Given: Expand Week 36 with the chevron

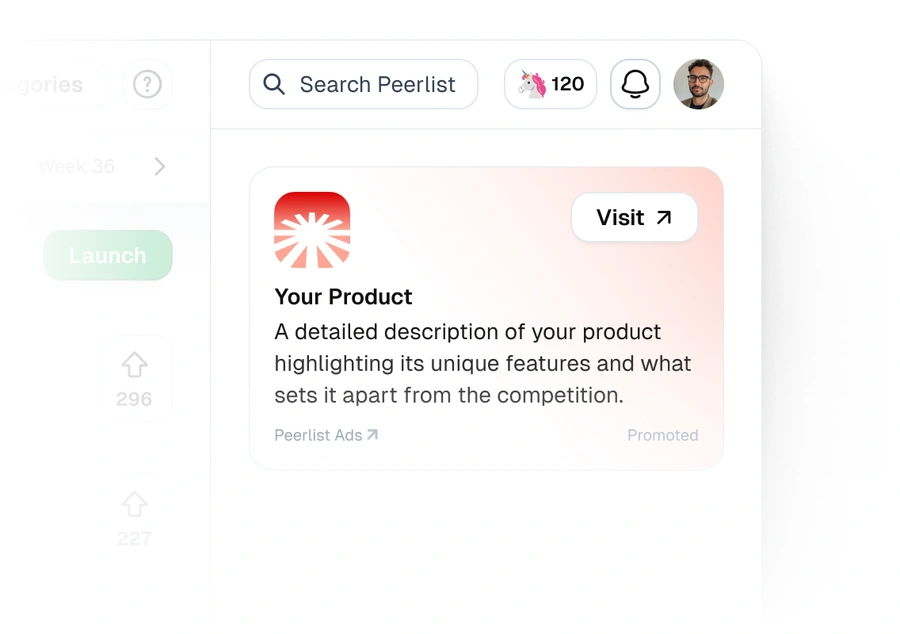Looking at the screenshot, I should pyautogui.click(x=159, y=166).
